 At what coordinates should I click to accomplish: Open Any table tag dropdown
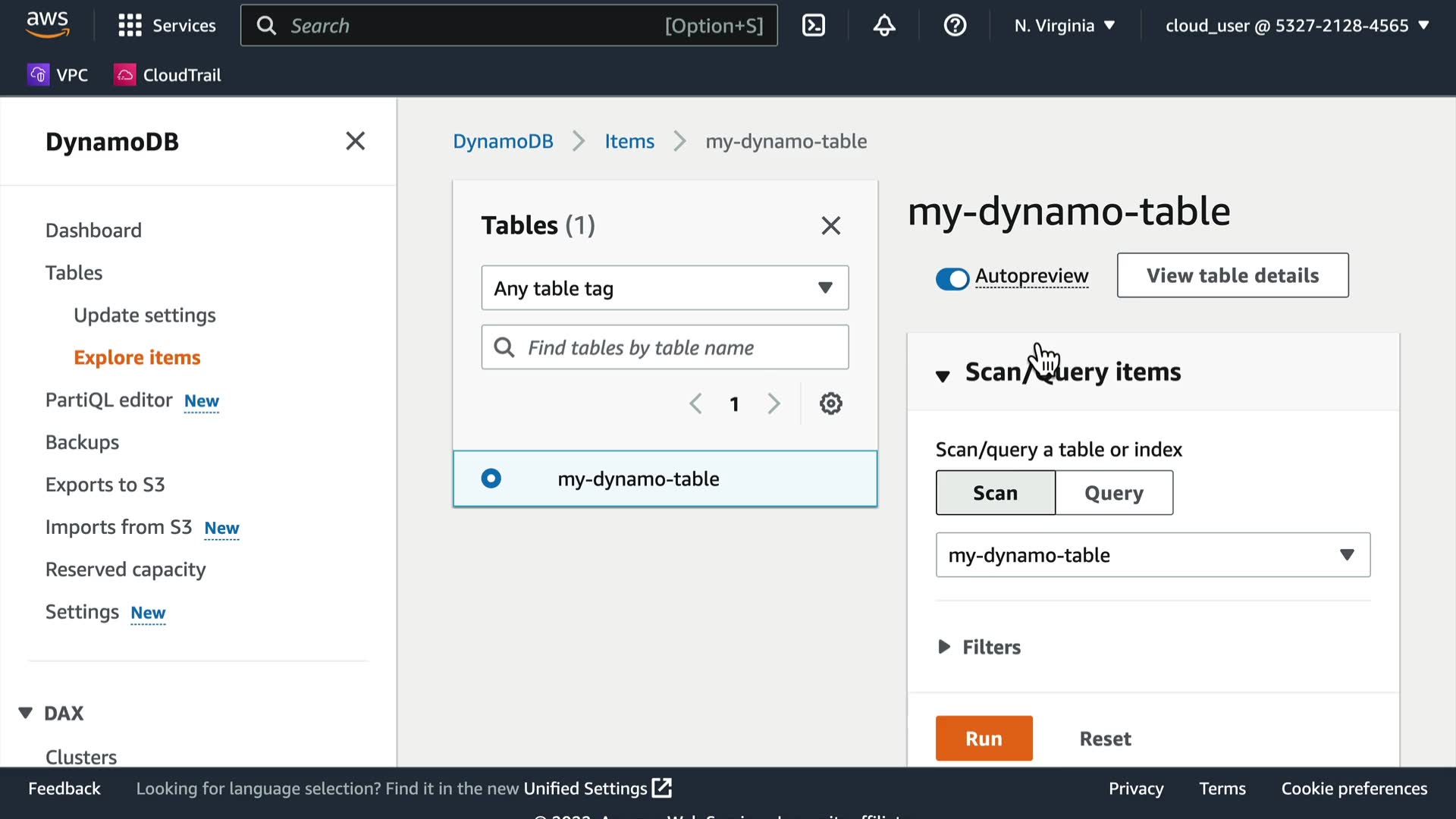point(664,288)
